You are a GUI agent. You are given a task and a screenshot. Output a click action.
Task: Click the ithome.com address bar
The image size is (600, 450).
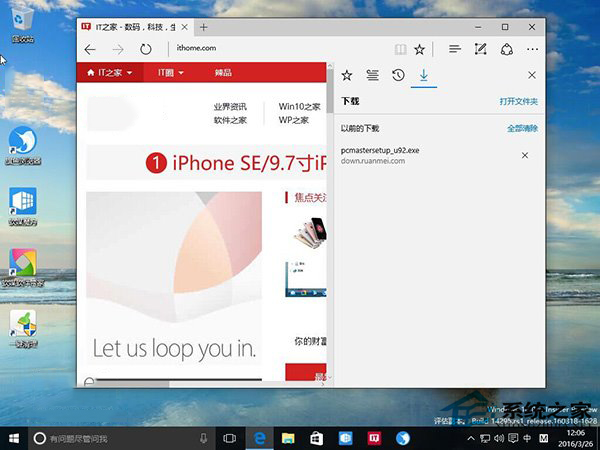coord(279,48)
